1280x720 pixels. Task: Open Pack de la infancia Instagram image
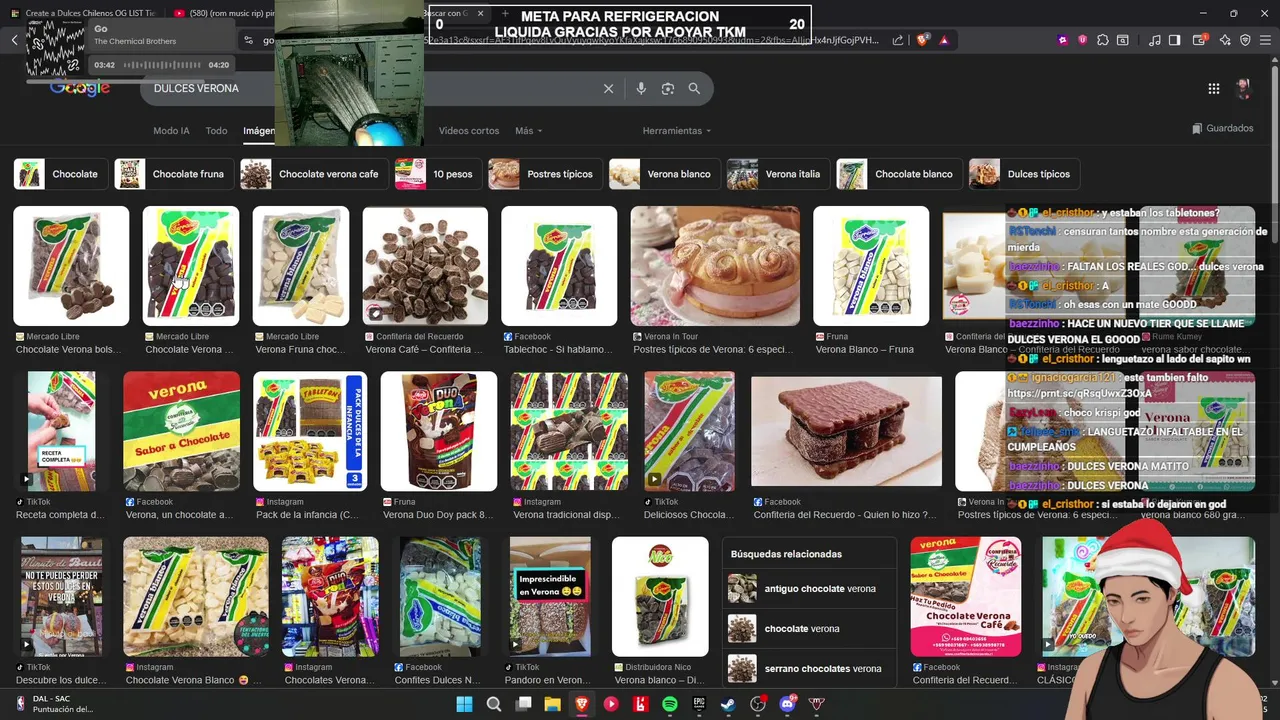(310, 431)
